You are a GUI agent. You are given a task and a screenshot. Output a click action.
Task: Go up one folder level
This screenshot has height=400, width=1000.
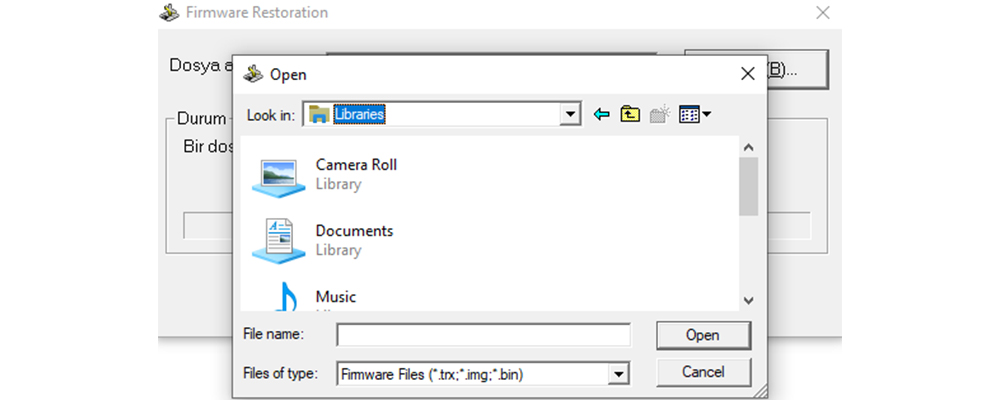(629, 114)
